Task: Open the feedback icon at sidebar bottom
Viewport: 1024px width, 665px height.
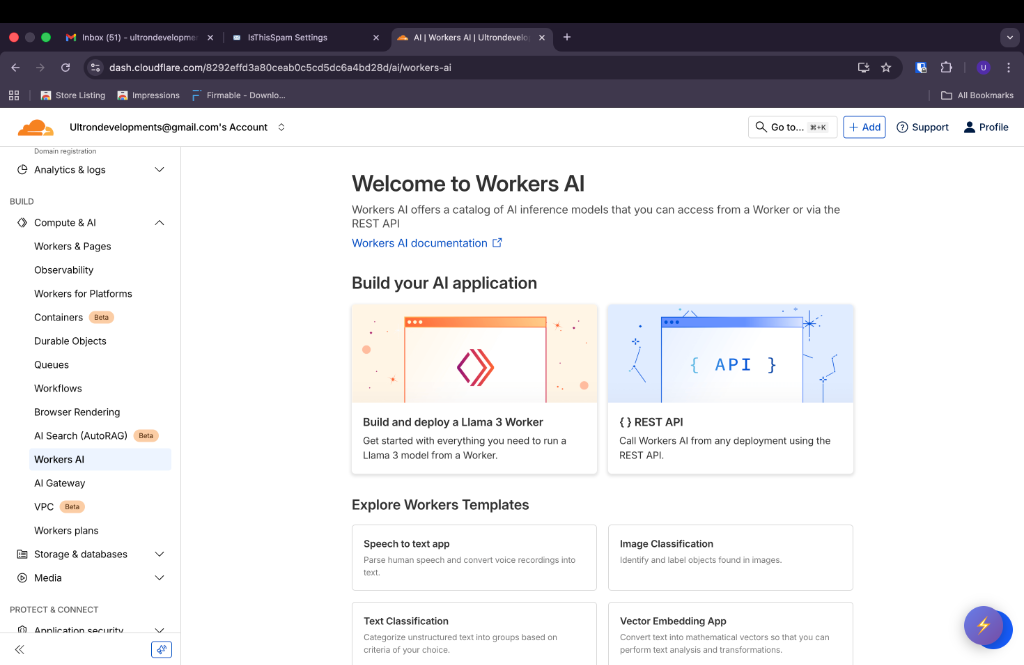Action: 161,649
